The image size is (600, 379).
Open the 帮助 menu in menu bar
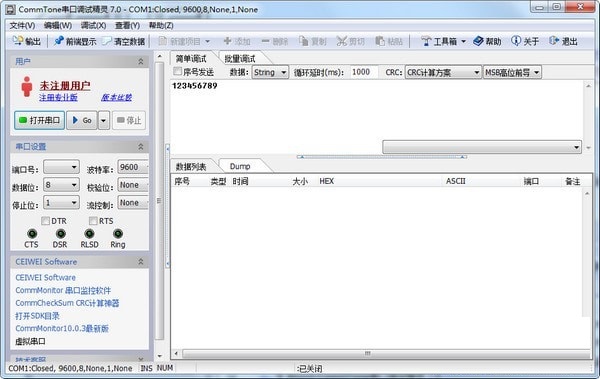coord(161,25)
